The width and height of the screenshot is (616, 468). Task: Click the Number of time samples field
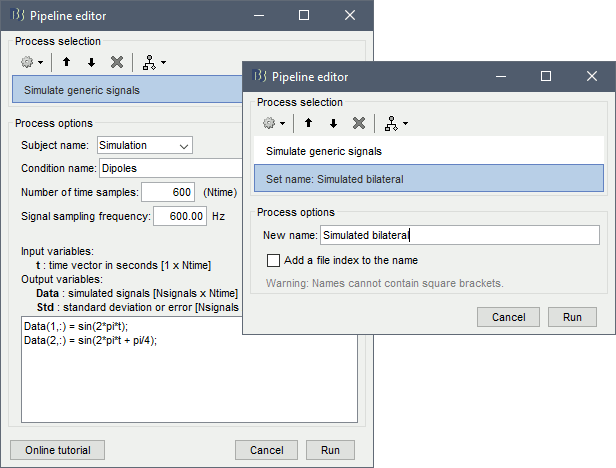[168, 192]
